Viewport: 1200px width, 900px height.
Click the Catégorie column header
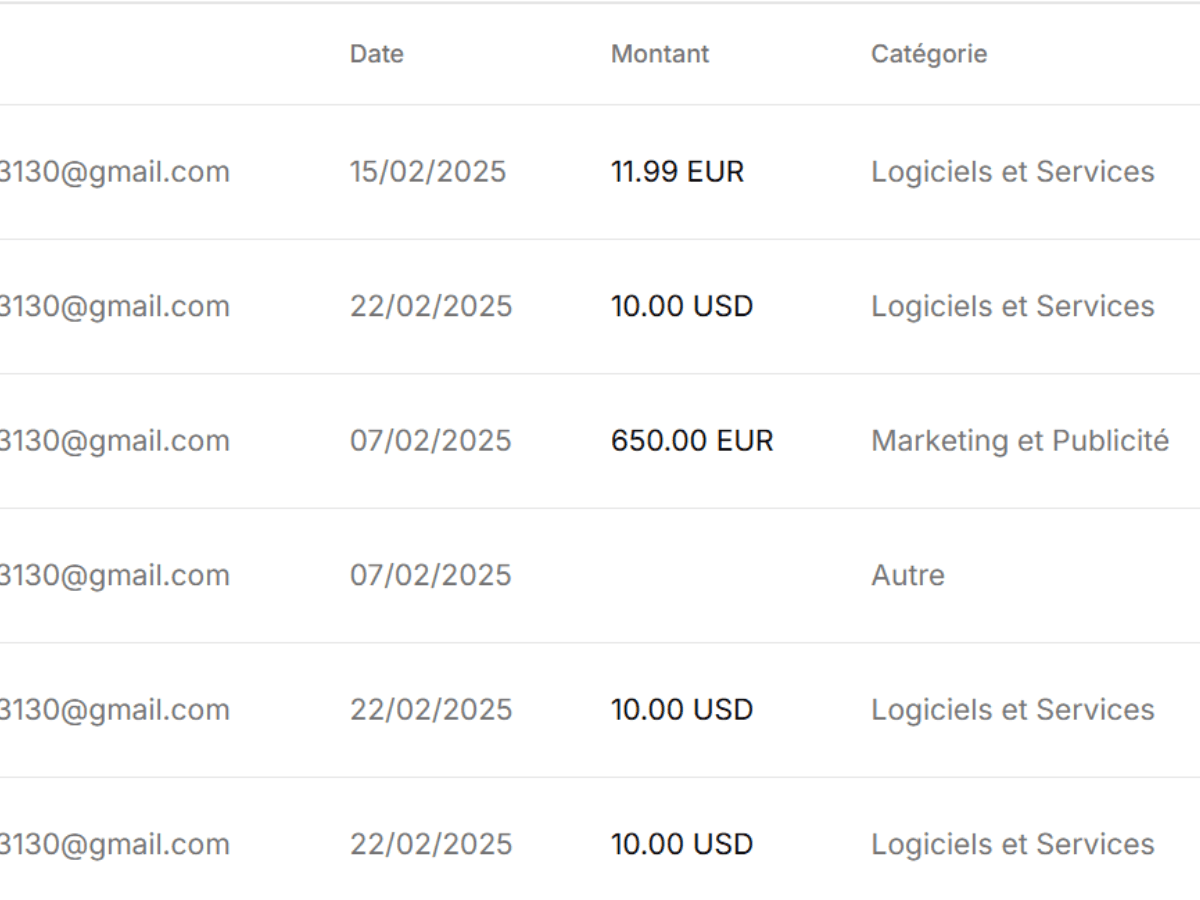(x=929, y=54)
